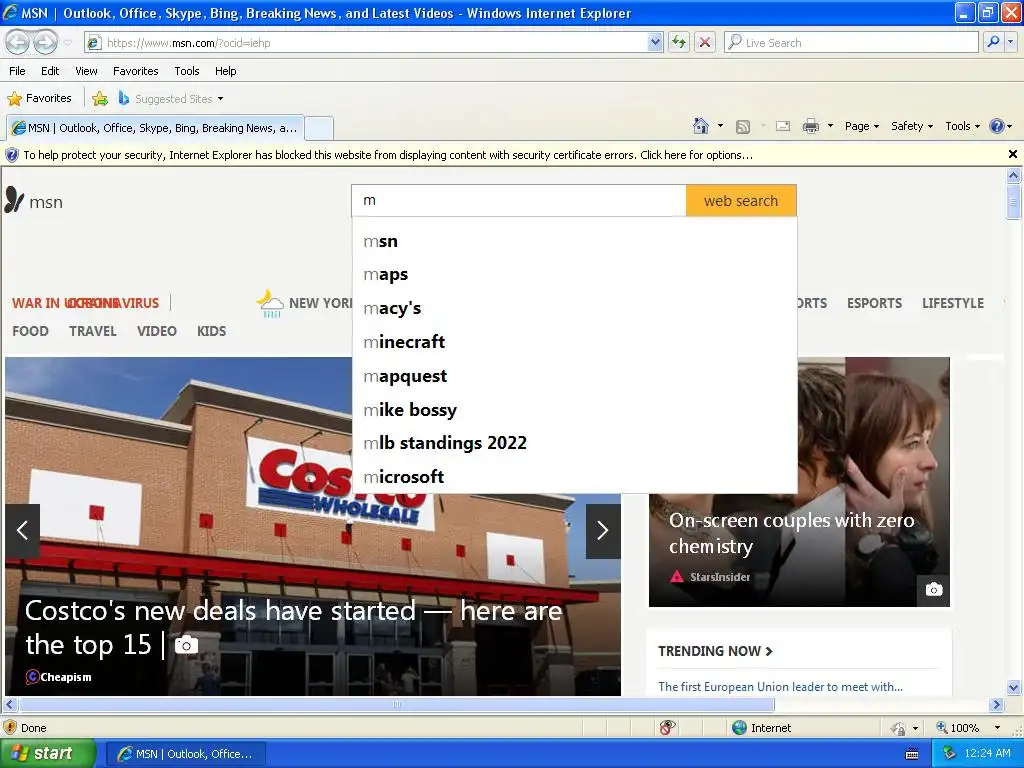Show the previous slide with the left arrow

[22, 530]
